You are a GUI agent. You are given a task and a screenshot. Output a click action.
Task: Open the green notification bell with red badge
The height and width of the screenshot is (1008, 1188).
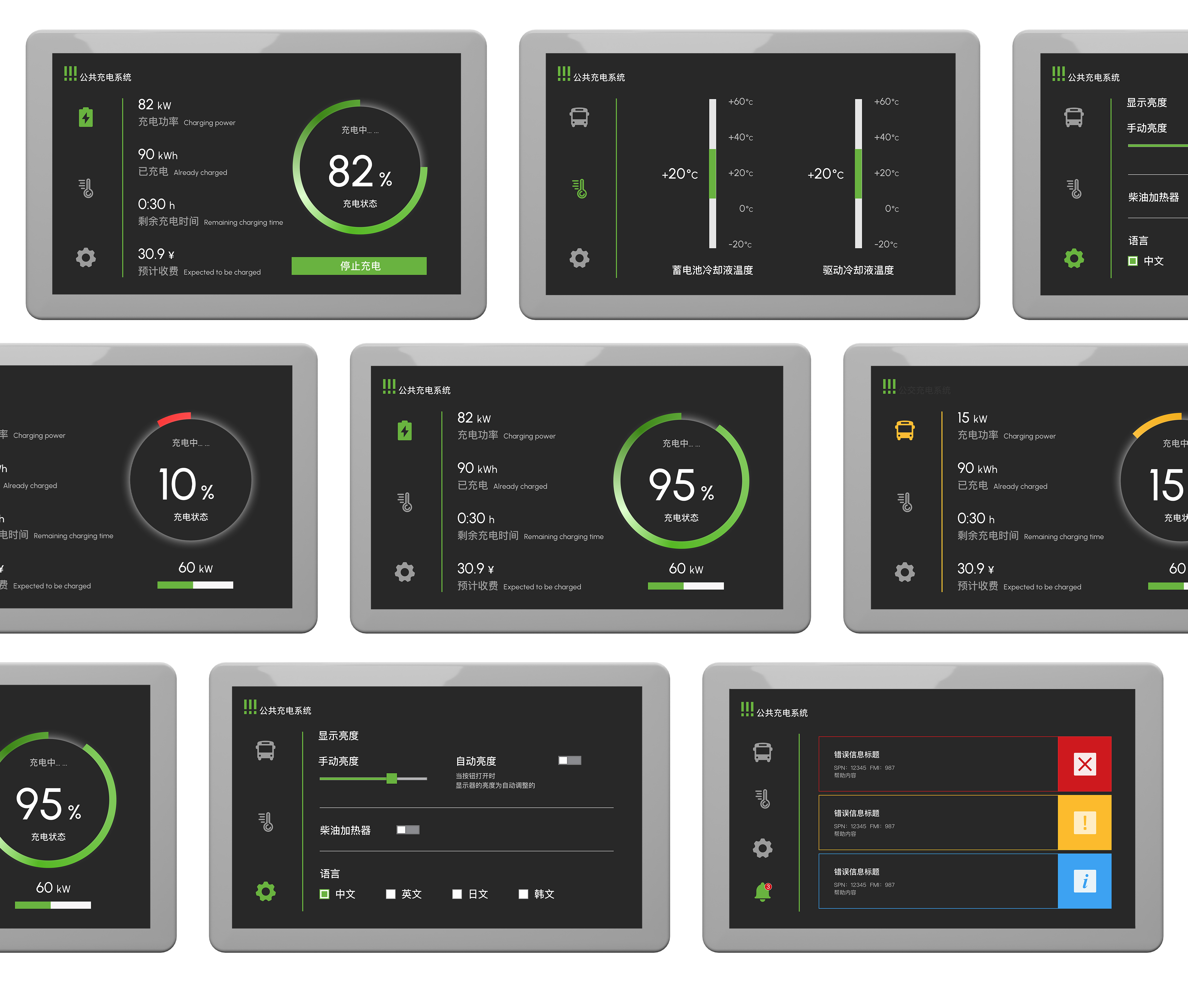[x=762, y=891]
